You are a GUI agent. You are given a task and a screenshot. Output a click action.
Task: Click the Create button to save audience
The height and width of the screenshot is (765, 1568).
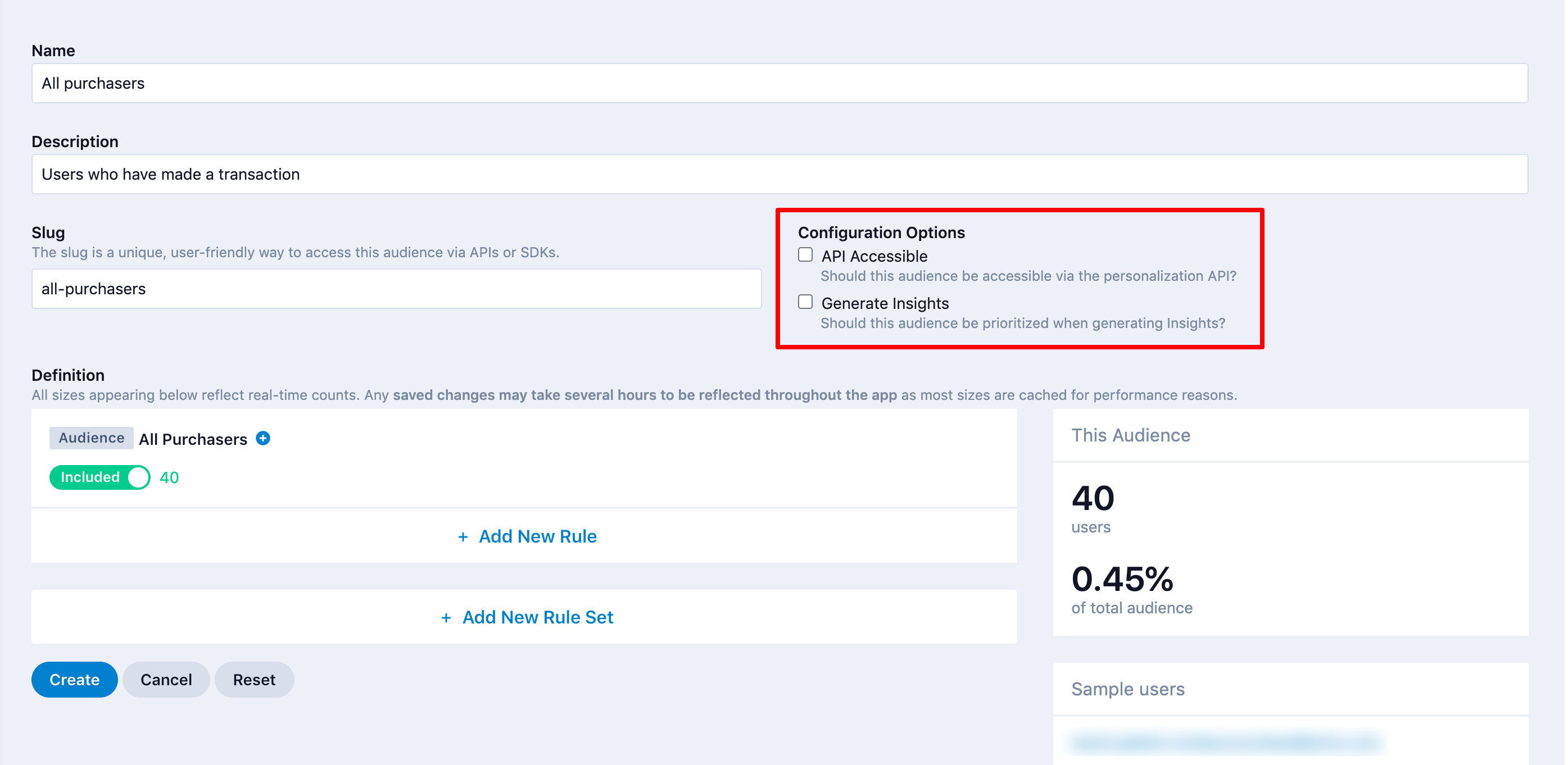click(73, 680)
